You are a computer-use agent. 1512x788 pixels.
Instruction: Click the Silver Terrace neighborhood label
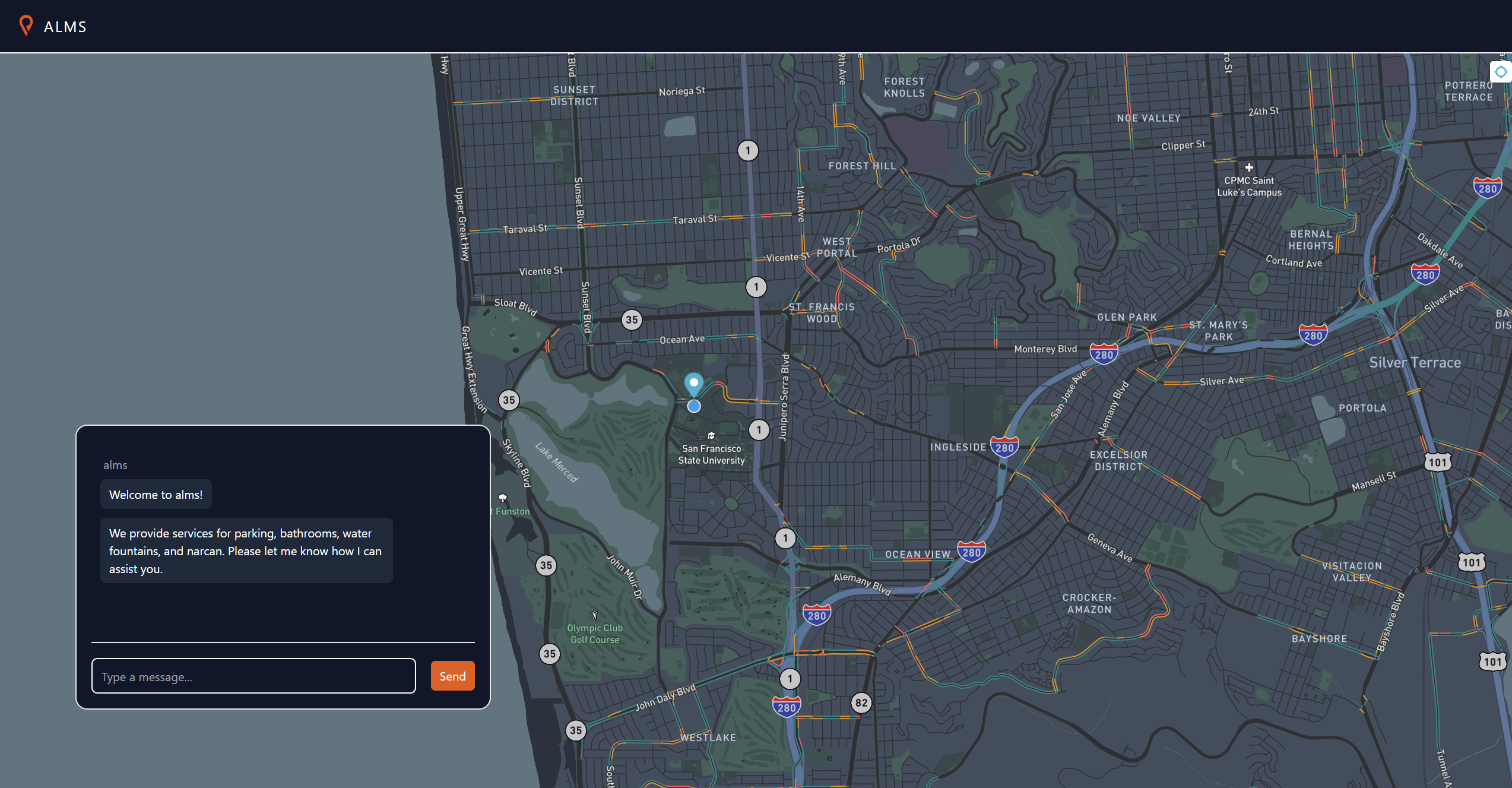tap(1415, 362)
